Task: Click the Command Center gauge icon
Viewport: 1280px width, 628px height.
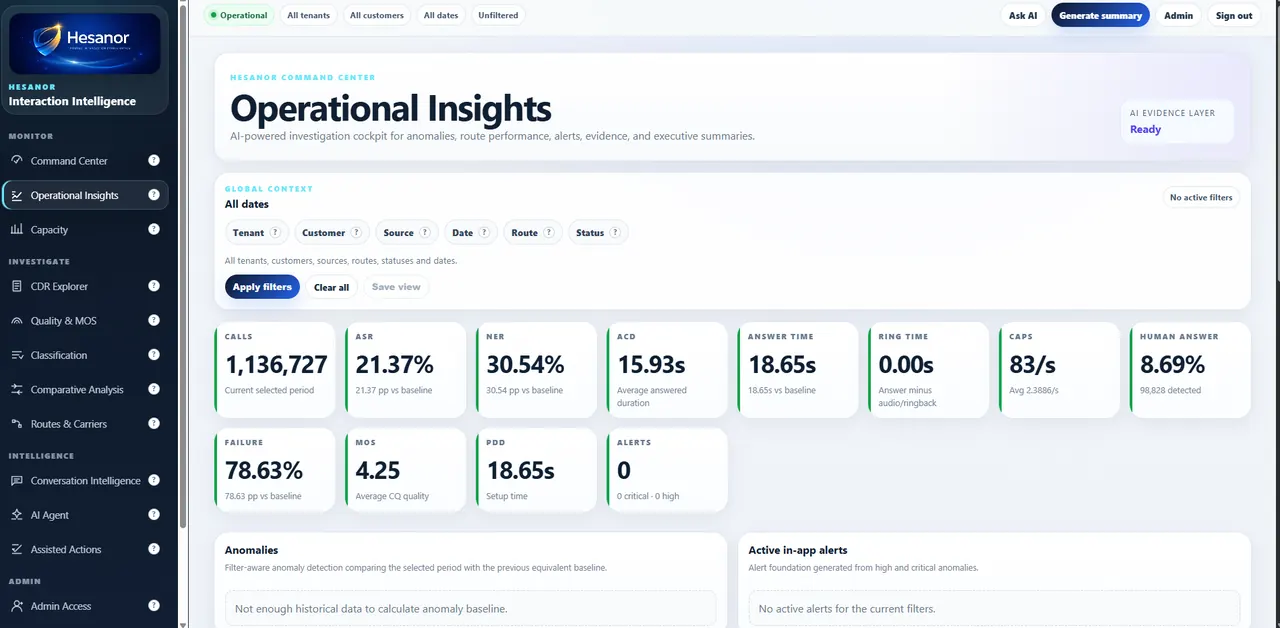Action: pos(17,160)
